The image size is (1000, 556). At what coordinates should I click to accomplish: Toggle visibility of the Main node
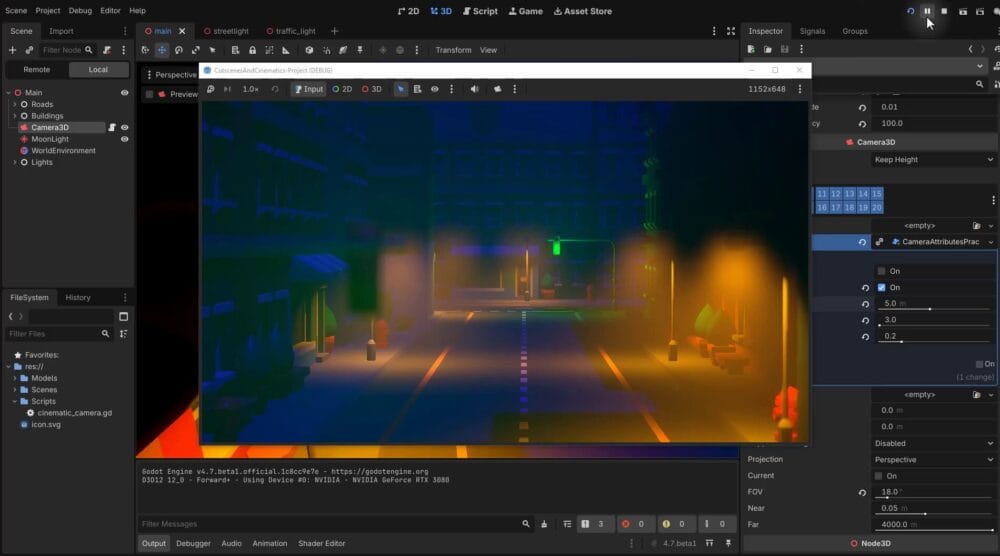coord(125,92)
